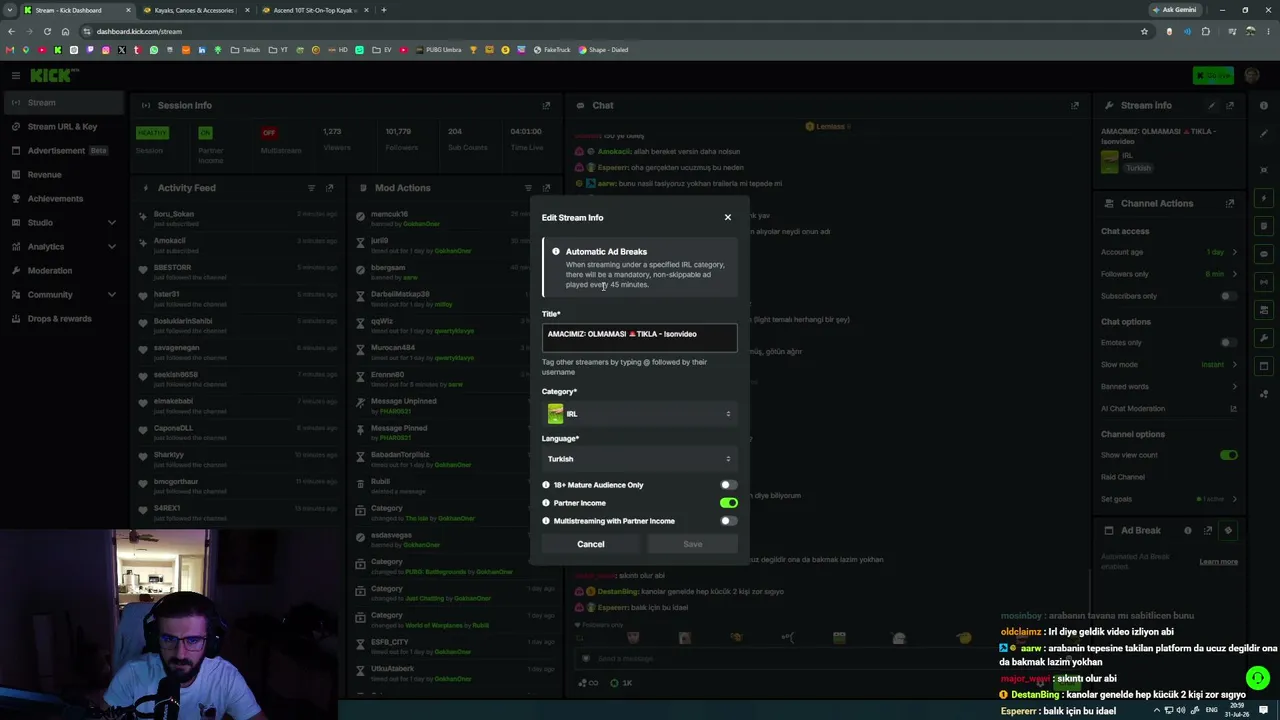Expand the Followers only setting chevron
The image size is (1280, 720).
1234,274
